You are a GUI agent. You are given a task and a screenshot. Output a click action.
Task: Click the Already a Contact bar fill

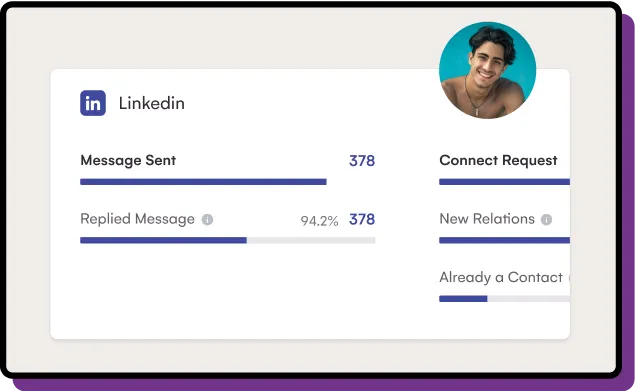463,299
